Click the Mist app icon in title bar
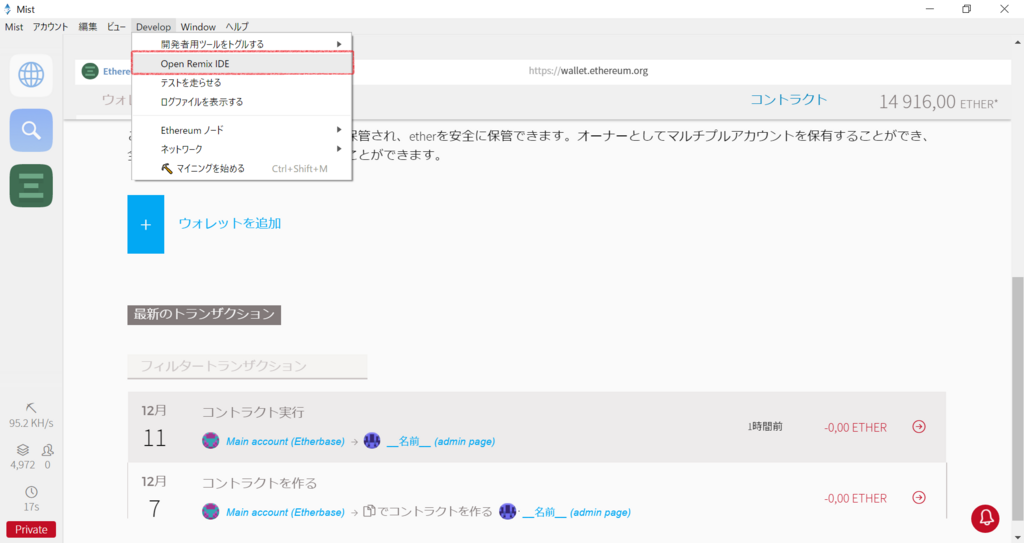1024x543 pixels. [x=8, y=9]
